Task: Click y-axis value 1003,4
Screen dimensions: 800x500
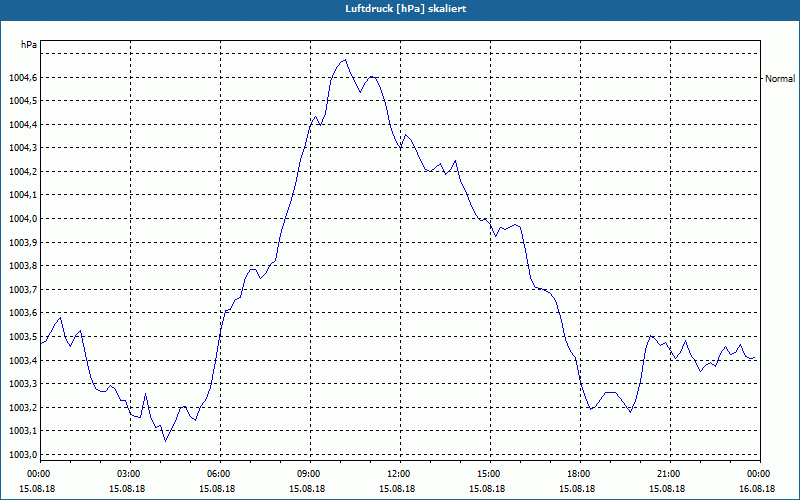Action: (x=23, y=361)
